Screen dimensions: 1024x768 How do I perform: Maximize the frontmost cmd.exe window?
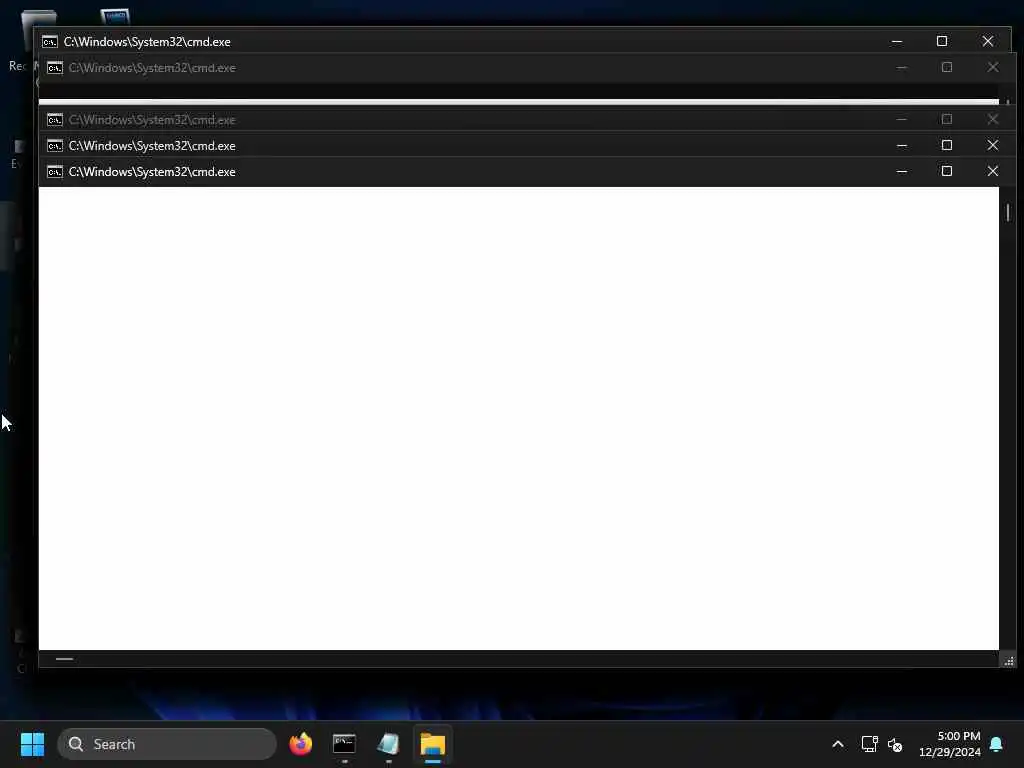pyautogui.click(x=946, y=171)
